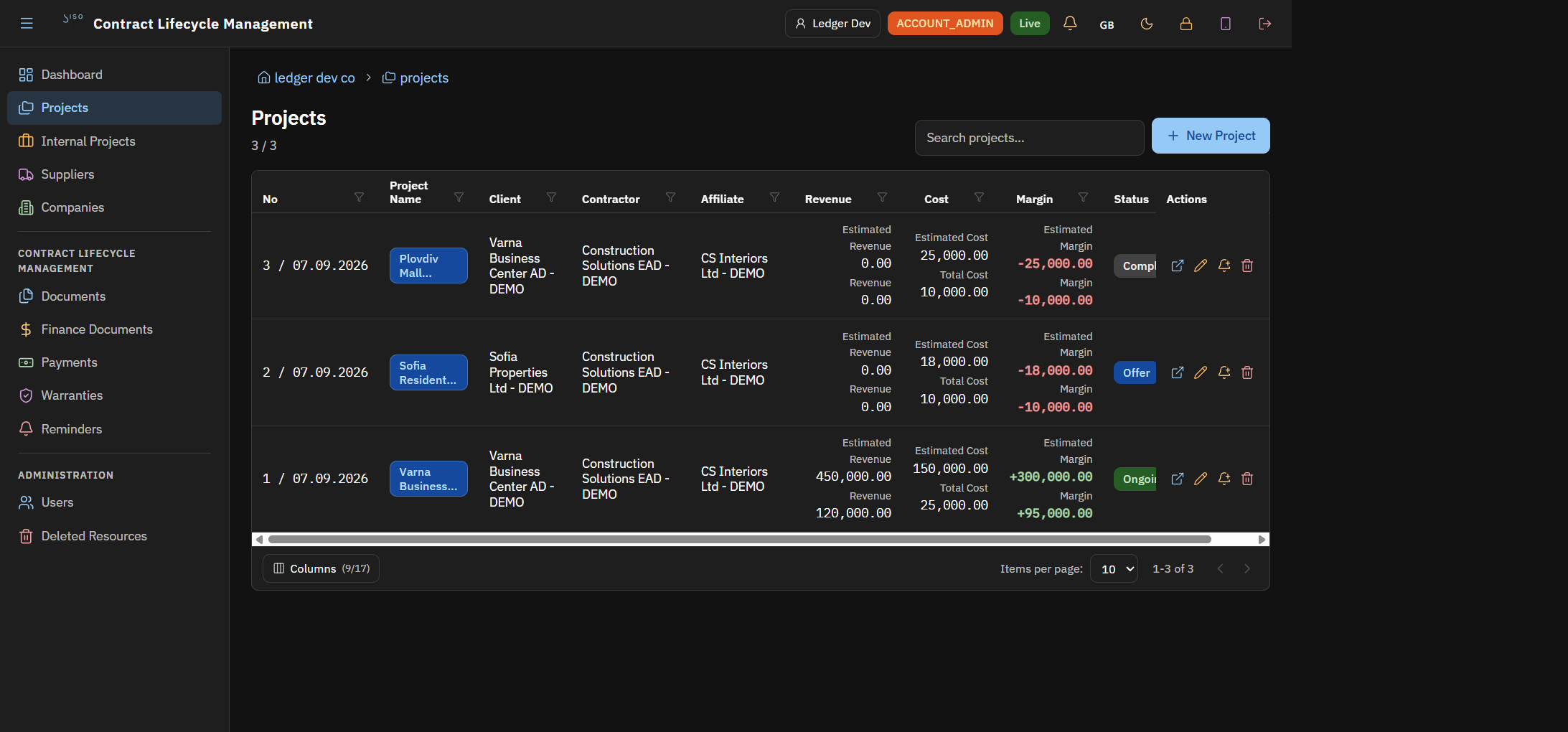1568x732 pixels.
Task: Open the filter for the No column
Action: [x=359, y=197]
